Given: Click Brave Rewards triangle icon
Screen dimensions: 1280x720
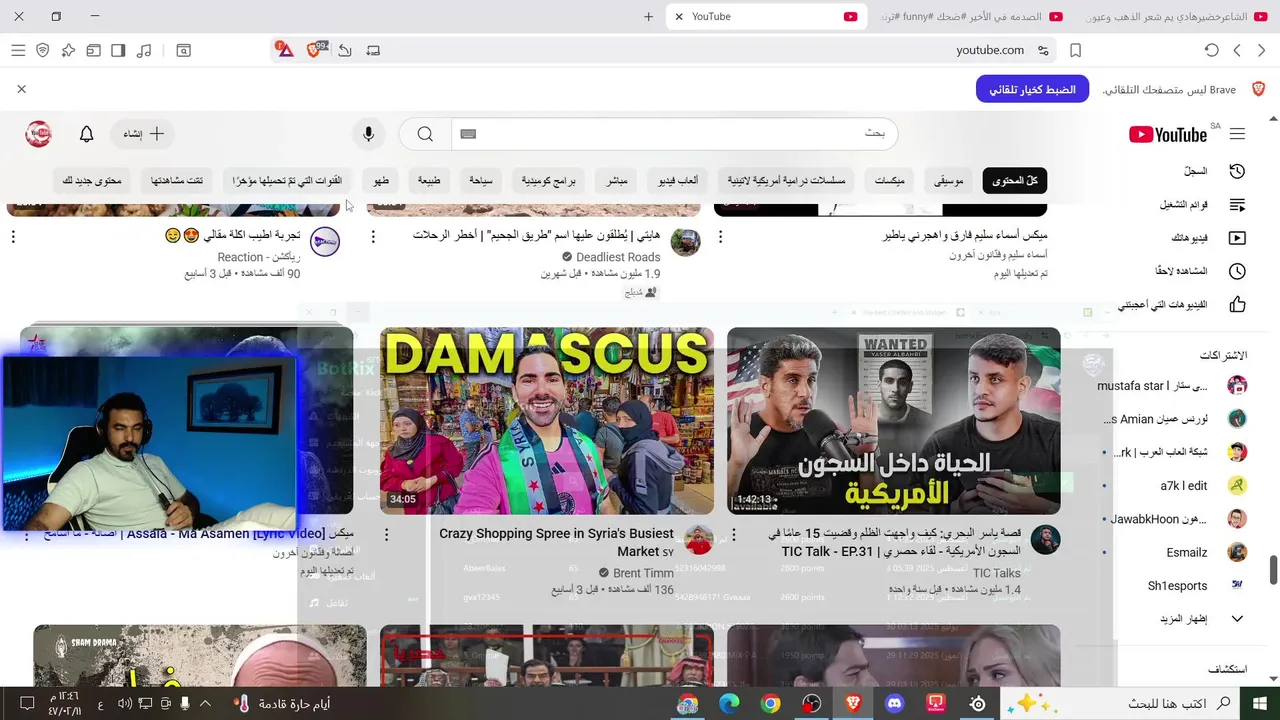Looking at the screenshot, I should click(x=284, y=50).
